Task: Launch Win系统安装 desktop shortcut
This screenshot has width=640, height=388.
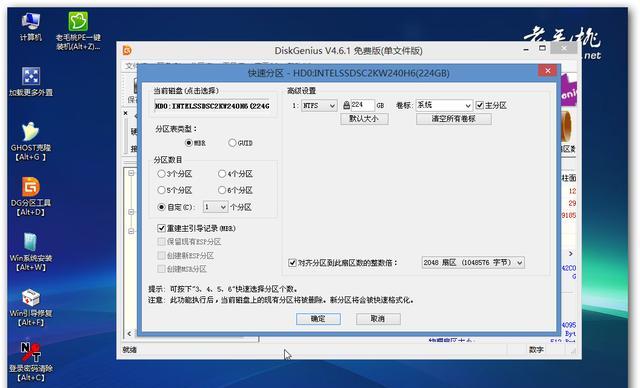Action: [x=31, y=252]
